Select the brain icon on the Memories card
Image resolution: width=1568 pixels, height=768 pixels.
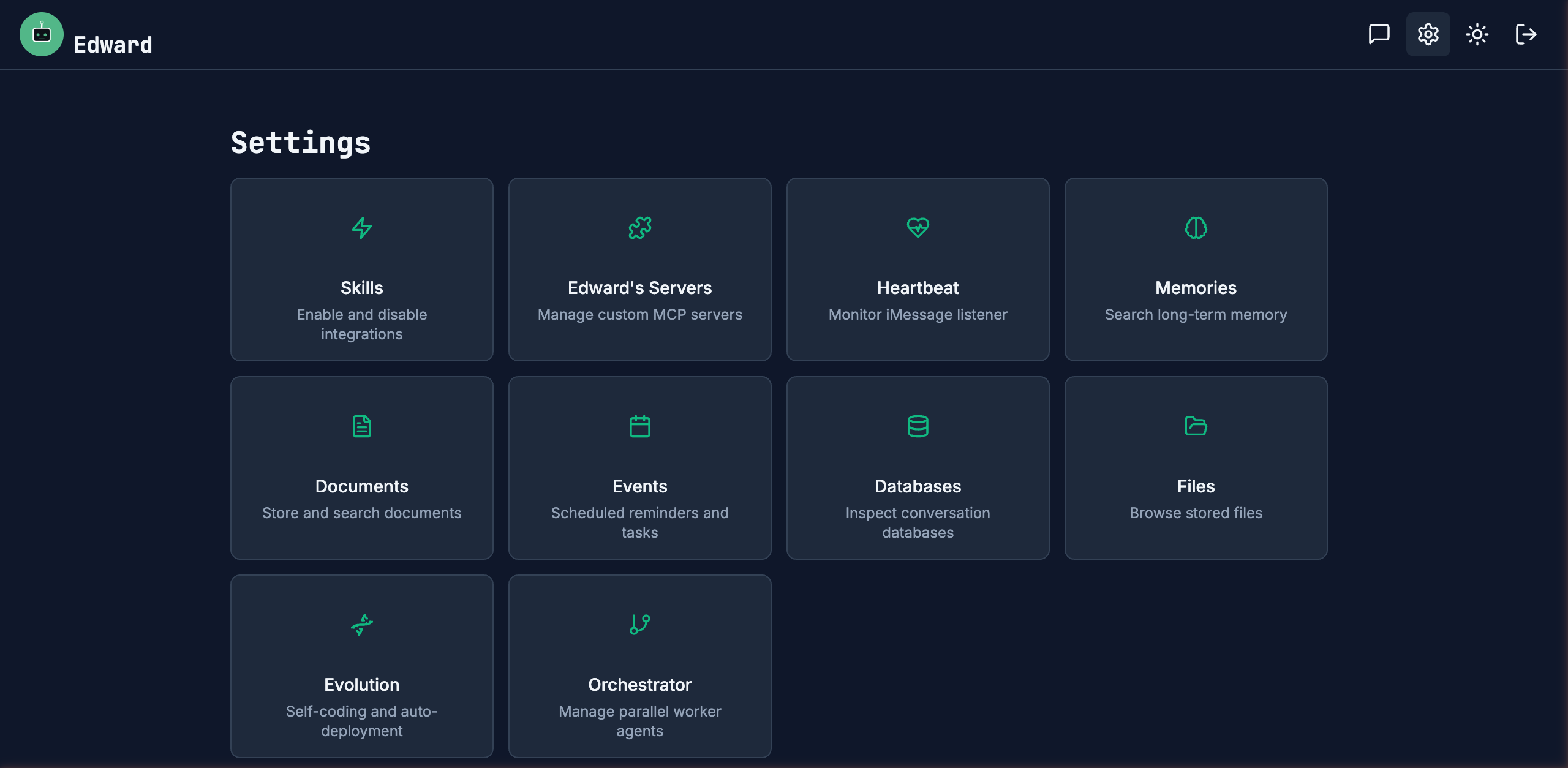(1196, 227)
